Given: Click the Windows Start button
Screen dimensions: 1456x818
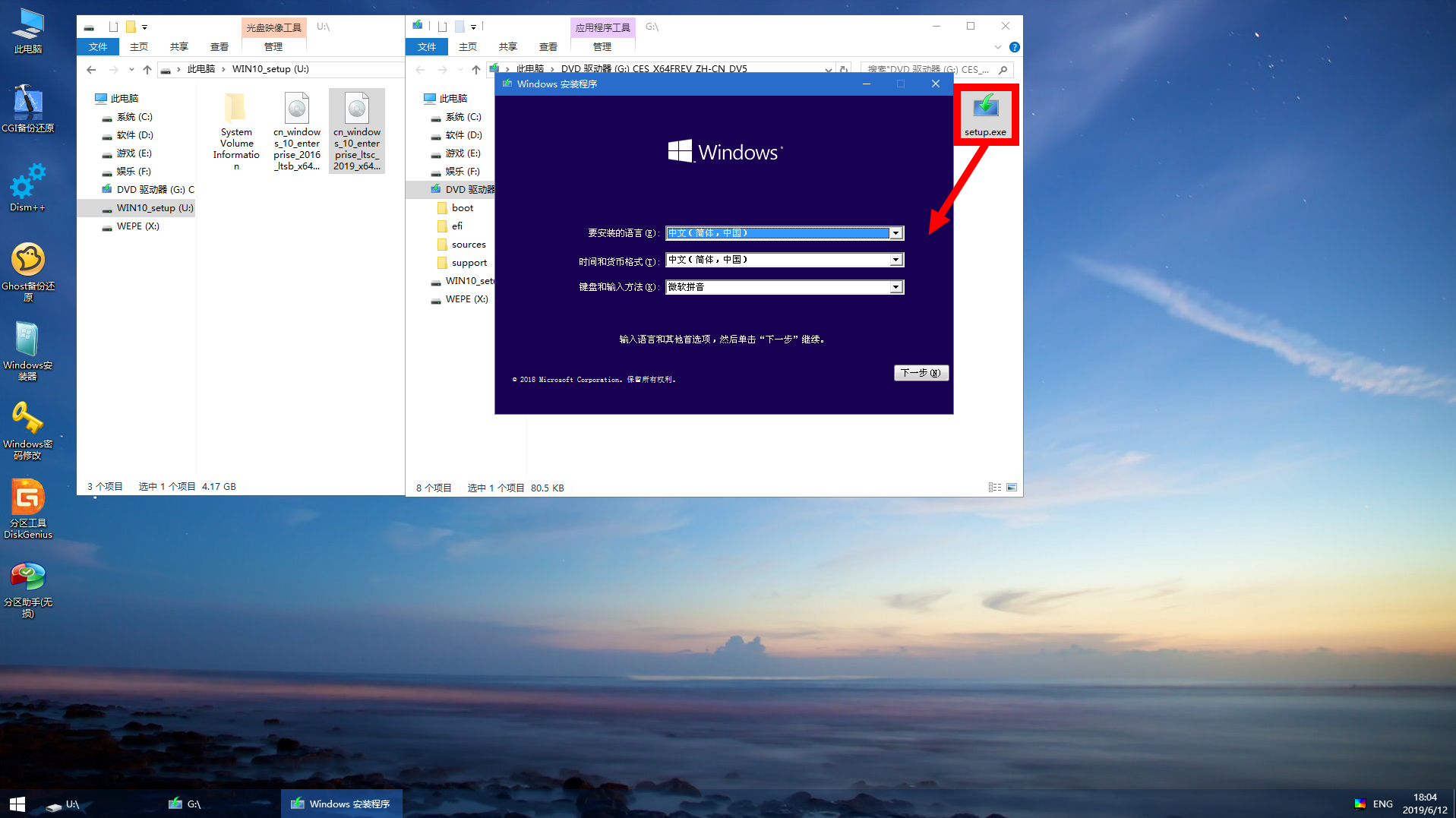Looking at the screenshot, I should click(x=17, y=804).
